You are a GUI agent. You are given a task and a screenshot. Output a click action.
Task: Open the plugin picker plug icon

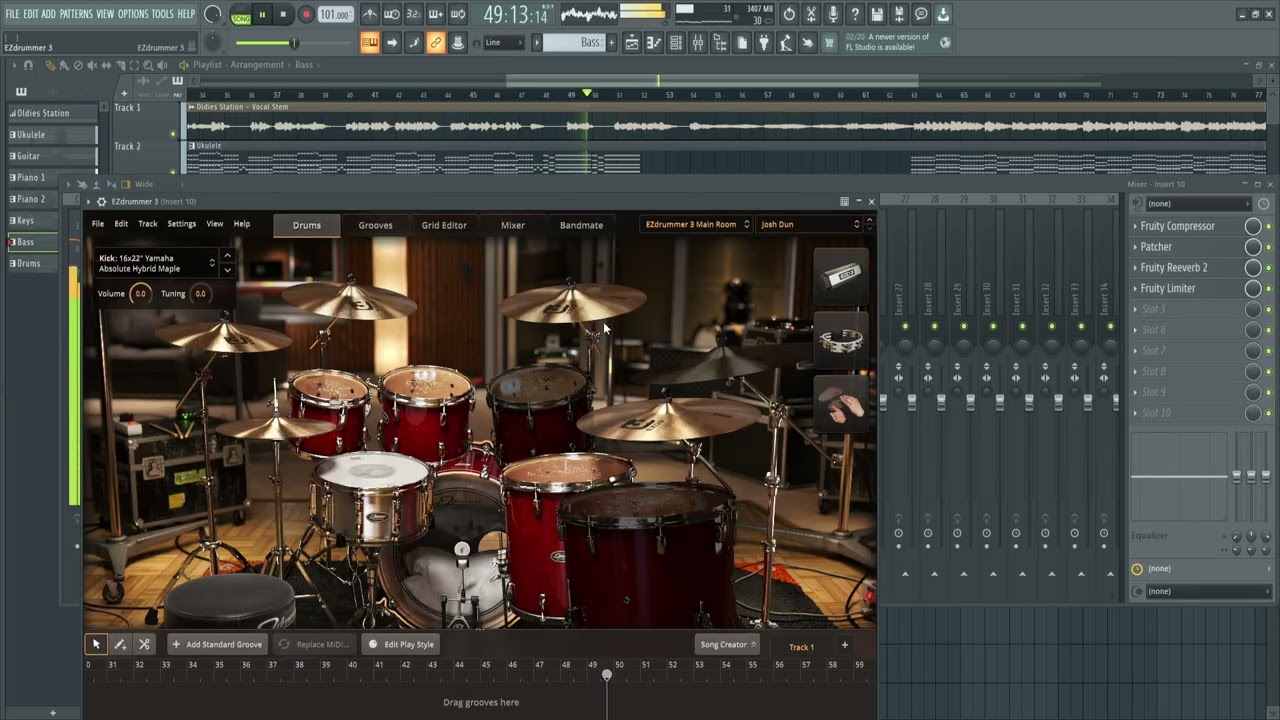click(764, 43)
